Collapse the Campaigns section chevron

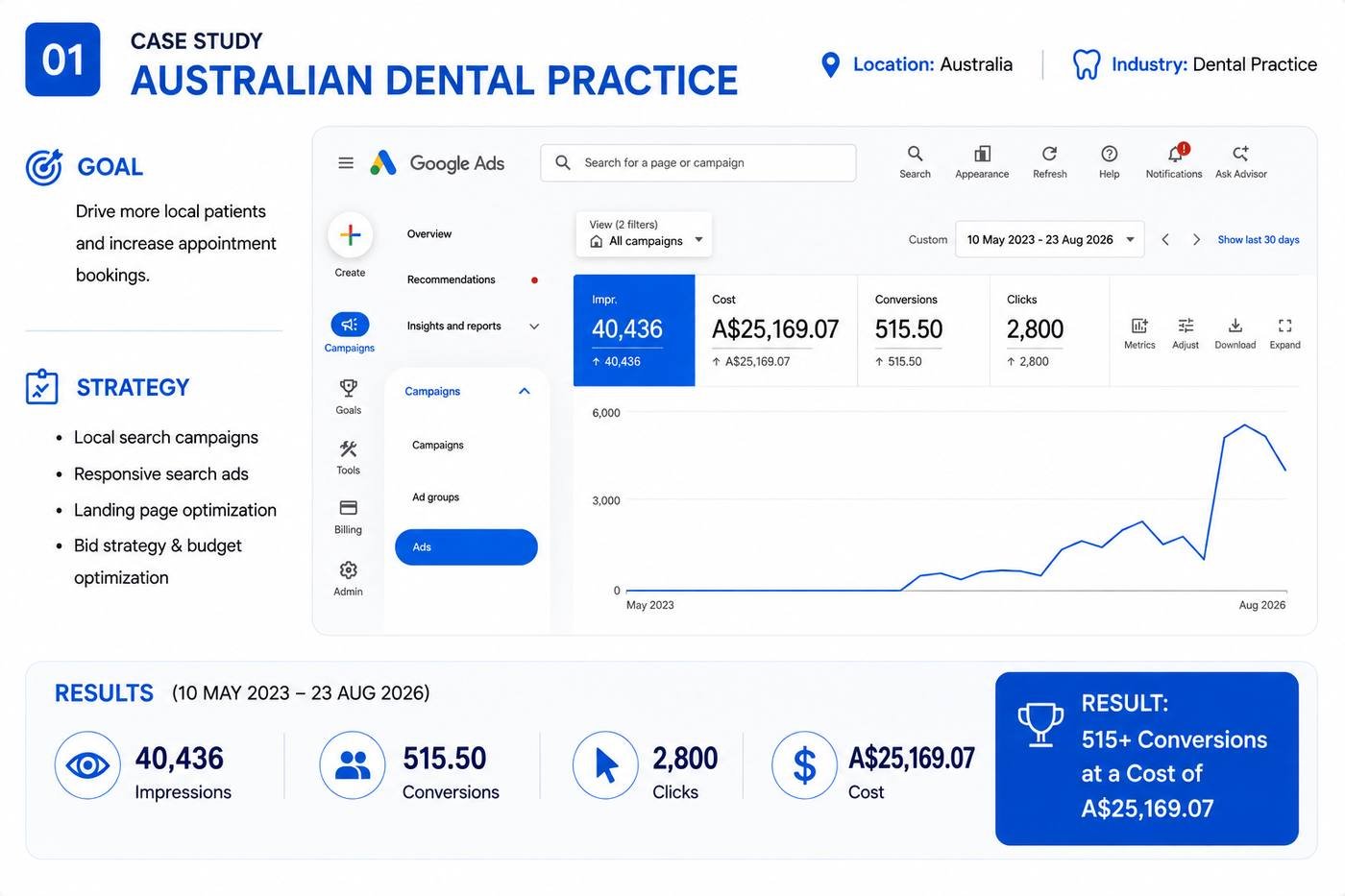click(x=525, y=391)
